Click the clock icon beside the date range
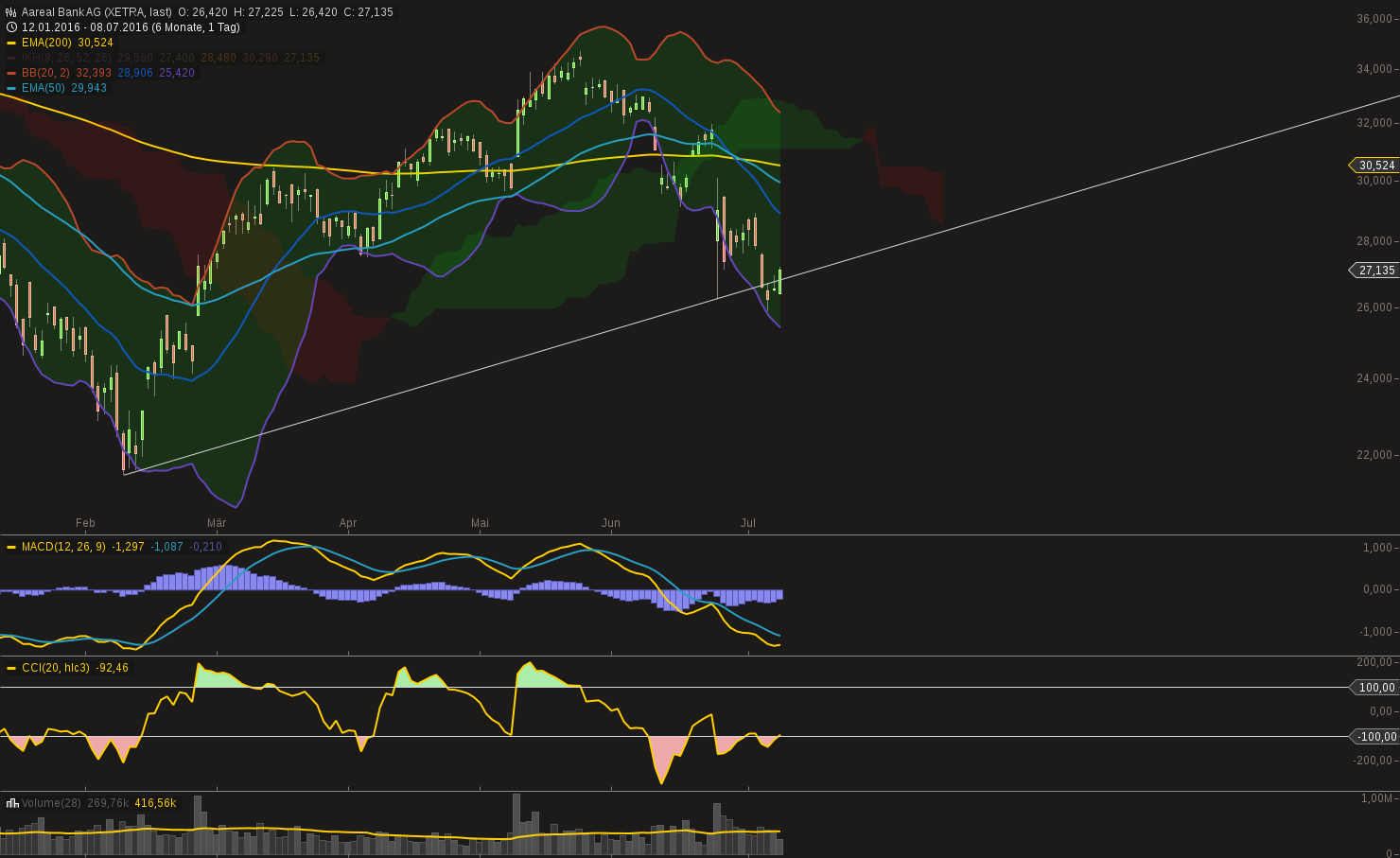 (x=11, y=27)
